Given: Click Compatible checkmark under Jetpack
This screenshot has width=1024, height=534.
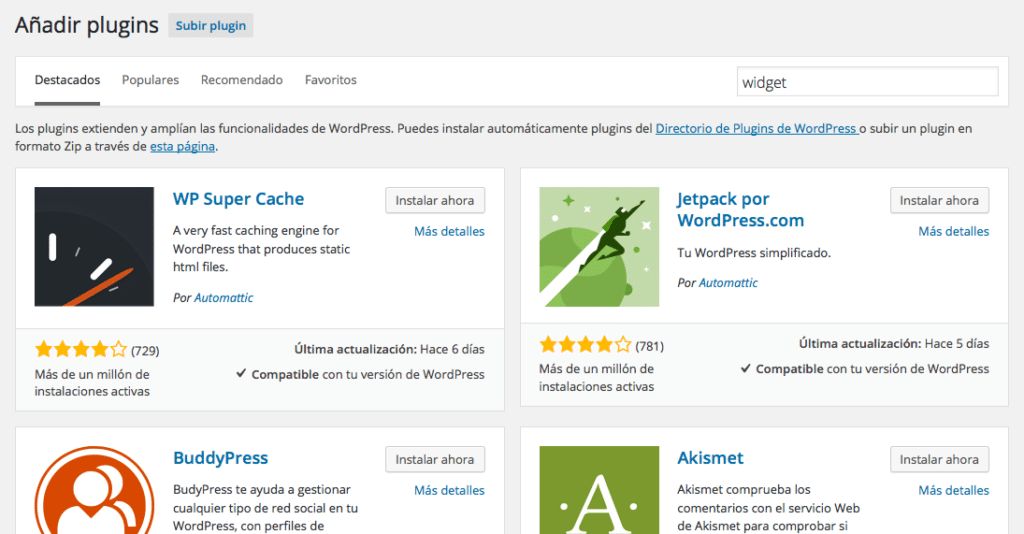Looking at the screenshot, I should point(746,368).
